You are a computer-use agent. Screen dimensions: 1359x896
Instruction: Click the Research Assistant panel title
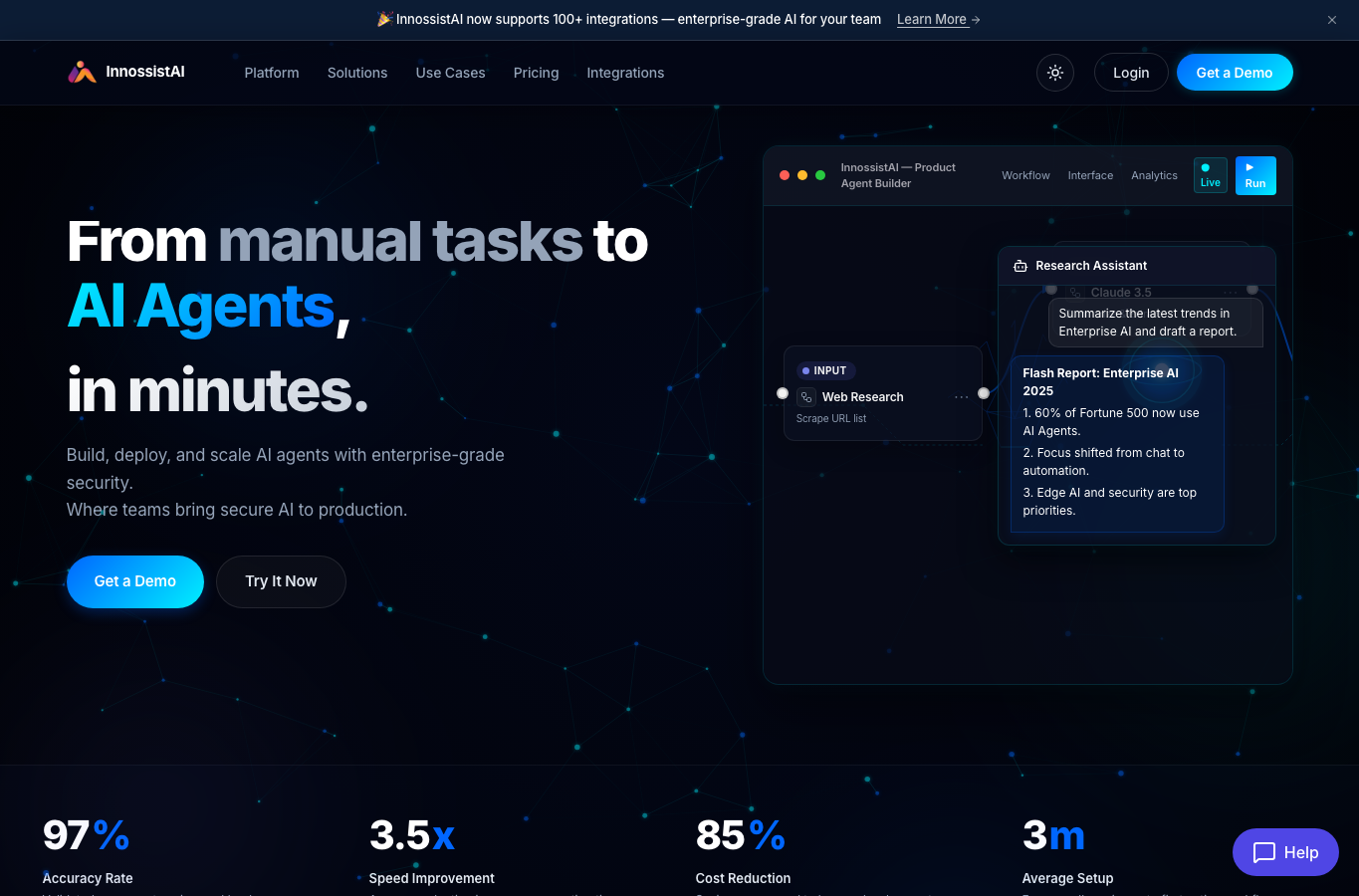1091,266
